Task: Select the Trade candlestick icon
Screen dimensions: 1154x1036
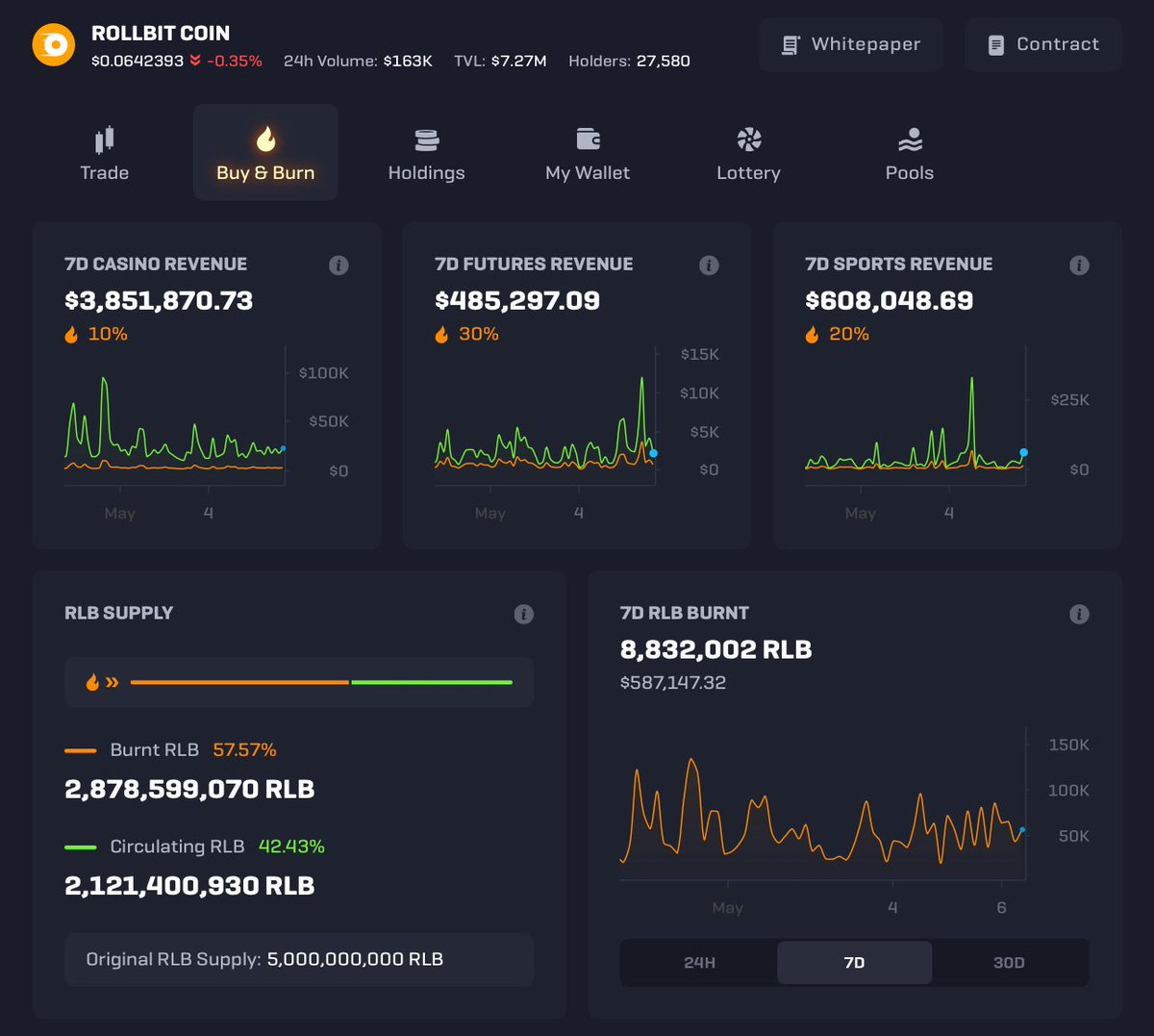Action: pyautogui.click(x=104, y=138)
